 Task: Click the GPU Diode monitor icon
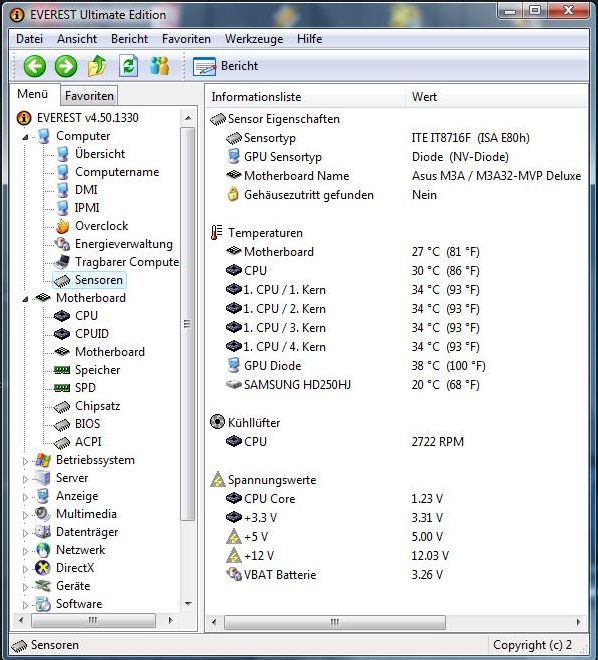[x=234, y=365]
